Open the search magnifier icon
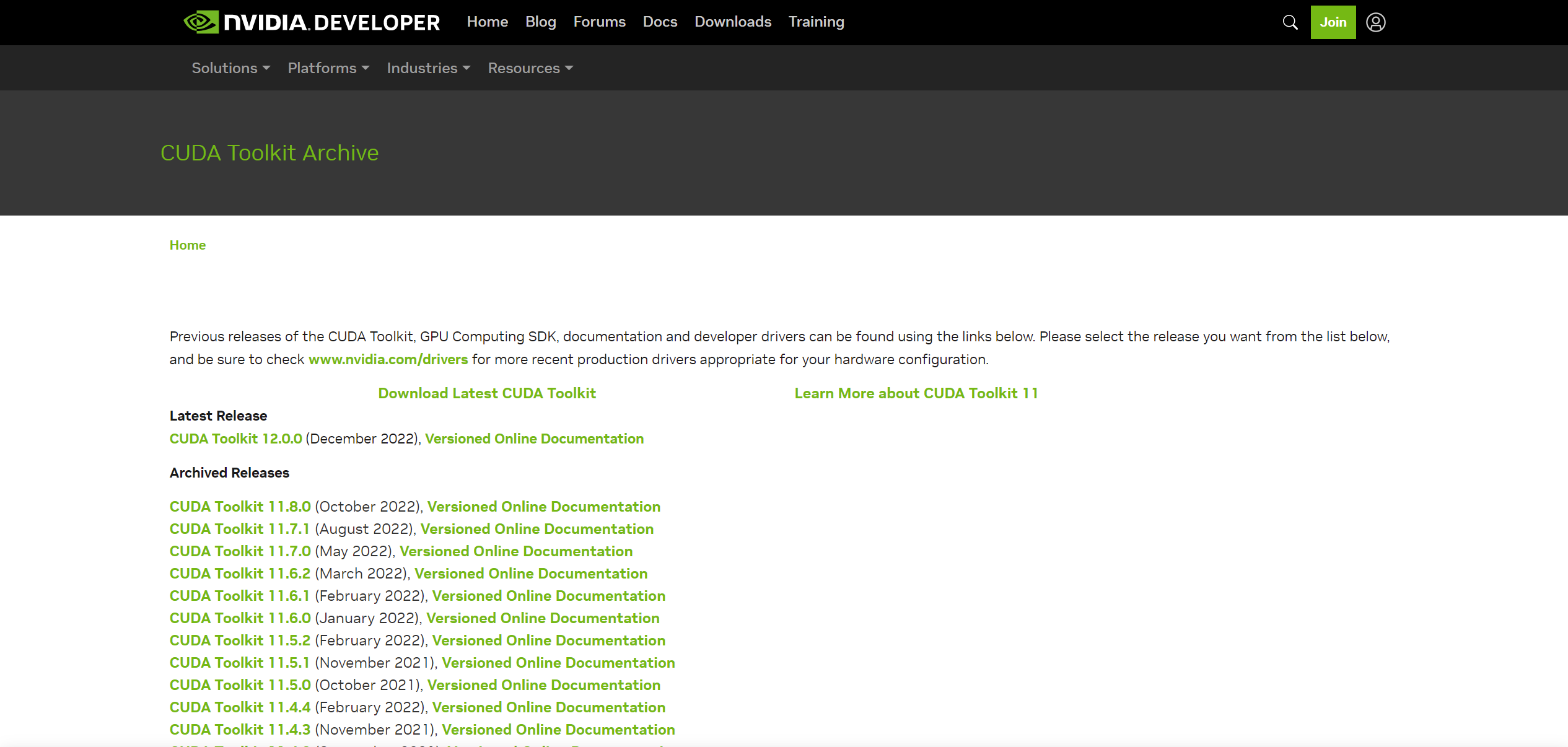Screen dimensions: 1568x747 point(1290,22)
